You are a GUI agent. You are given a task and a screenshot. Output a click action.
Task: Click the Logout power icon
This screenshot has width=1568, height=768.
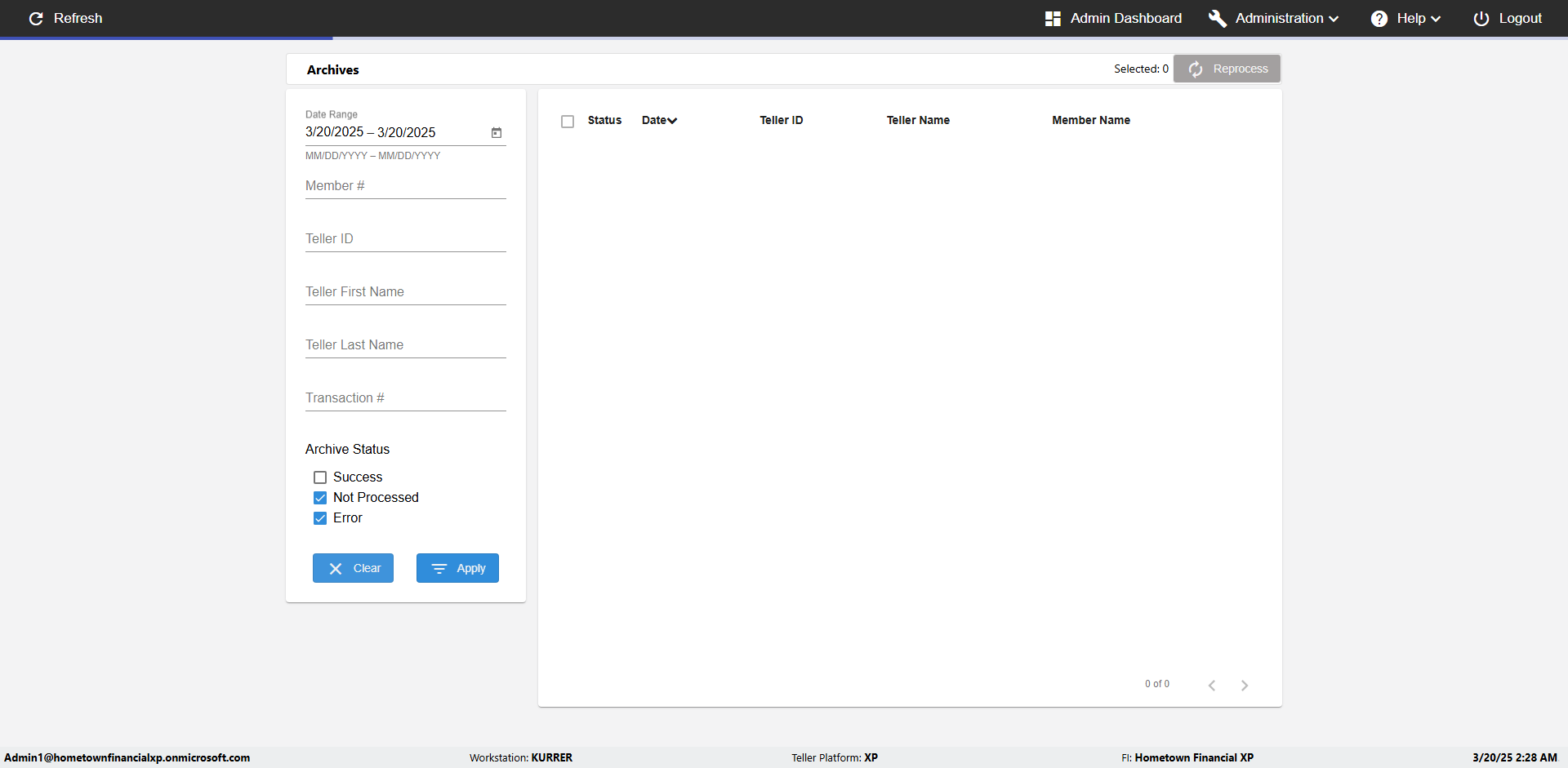1481,18
